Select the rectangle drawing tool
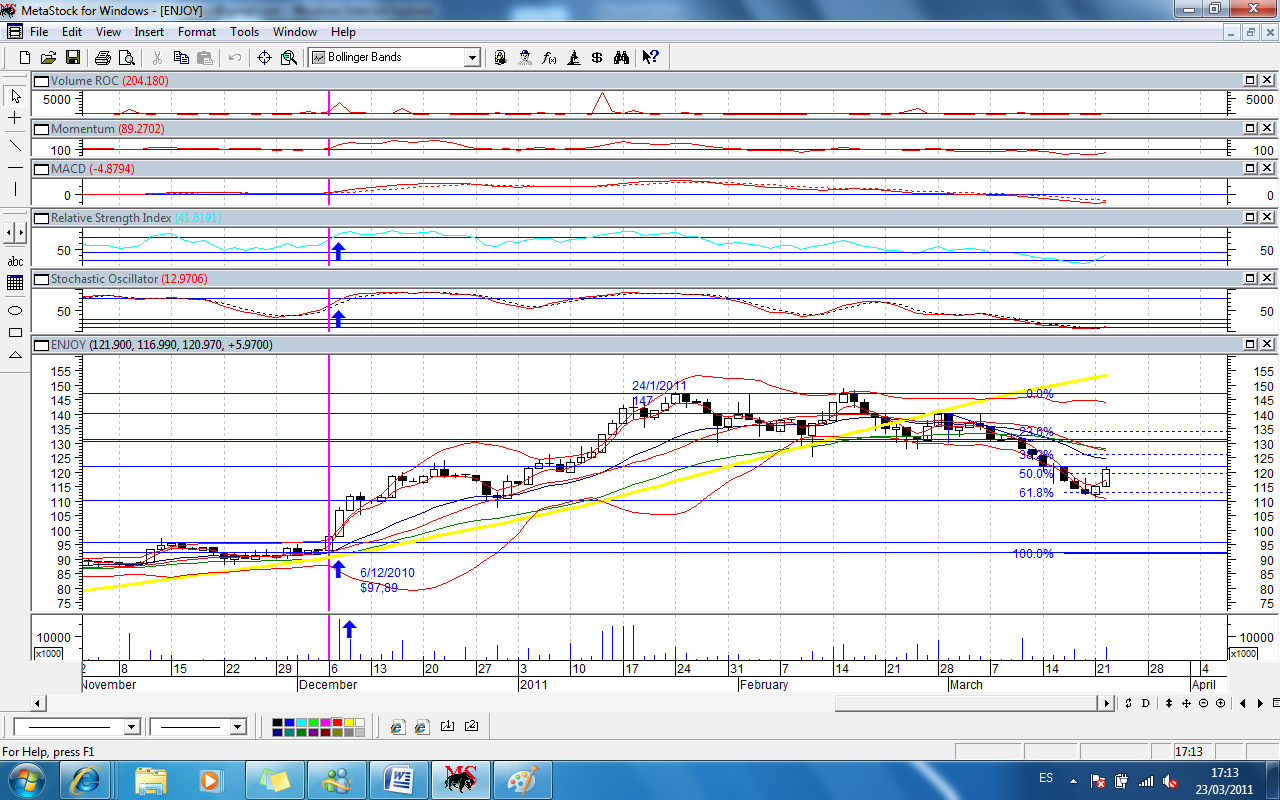1280x800 pixels. pyautogui.click(x=15, y=332)
